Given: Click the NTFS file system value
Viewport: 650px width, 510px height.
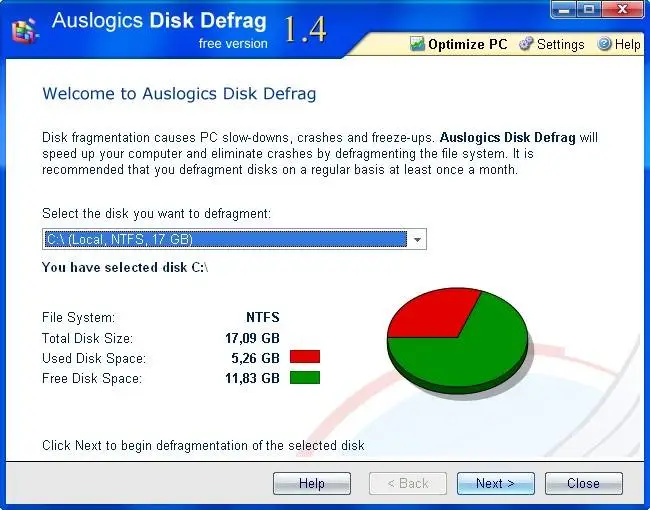Looking at the screenshot, I should pos(263,318).
